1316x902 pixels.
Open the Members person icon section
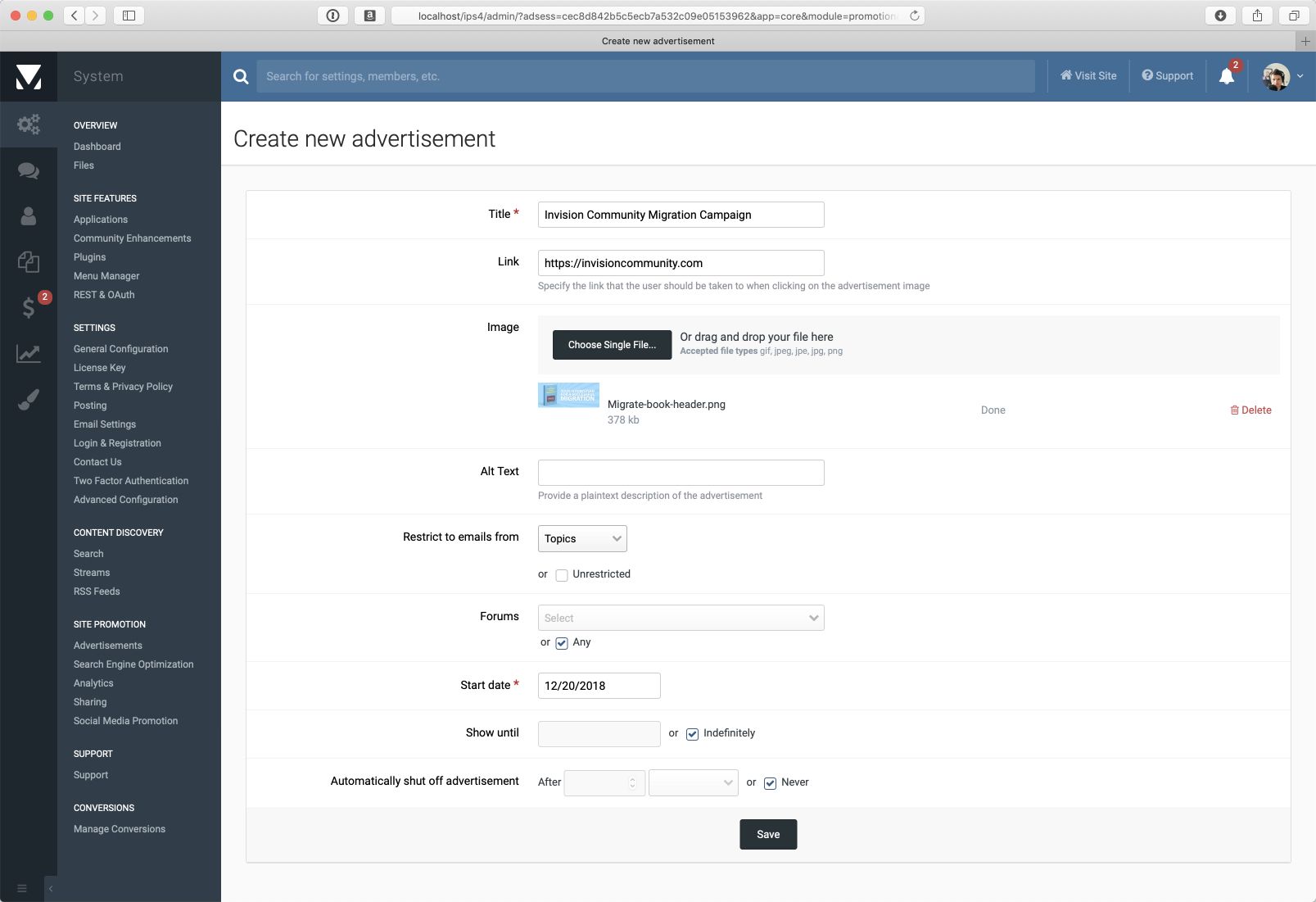[29, 216]
